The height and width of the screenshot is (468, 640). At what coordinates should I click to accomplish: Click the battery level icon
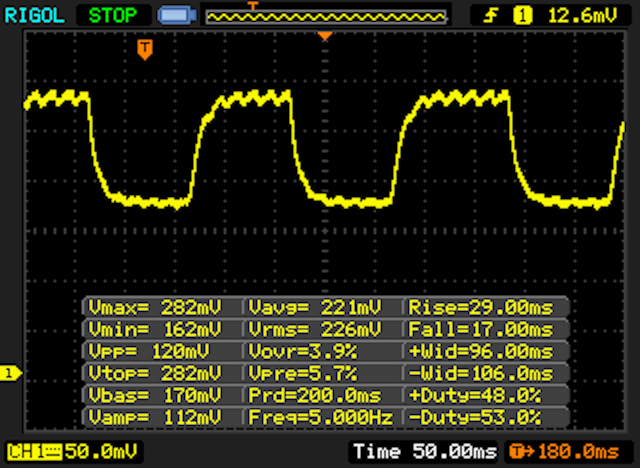pyautogui.click(x=177, y=16)
